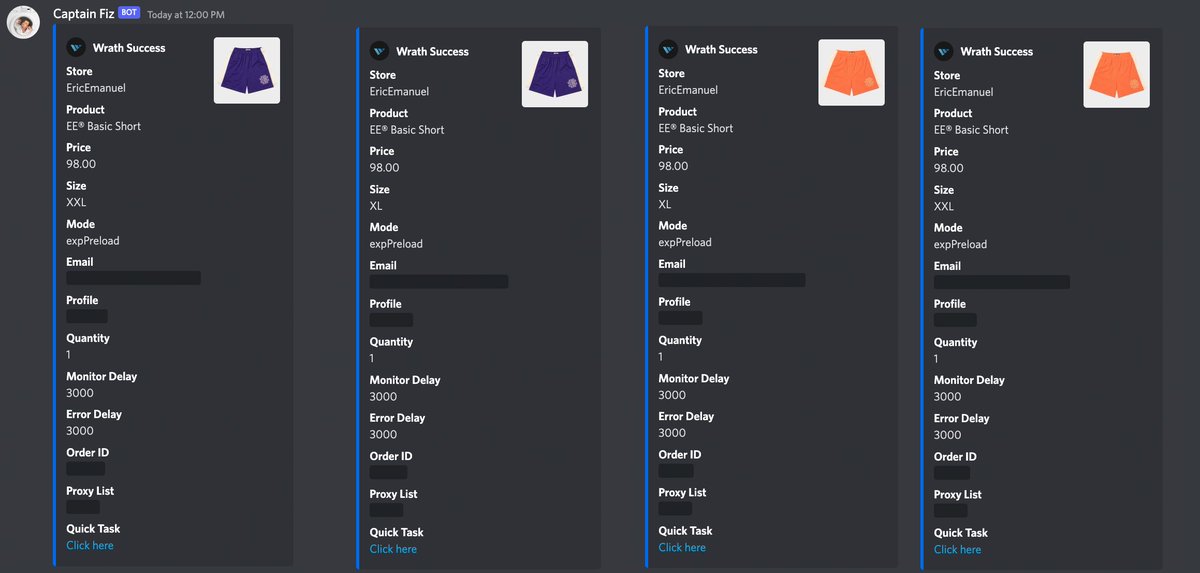Image resolution: width=1200 pixels, height=573 pixels.
Task: Click the Wrath logo in orange XL embed
Action: coord(668,49)
